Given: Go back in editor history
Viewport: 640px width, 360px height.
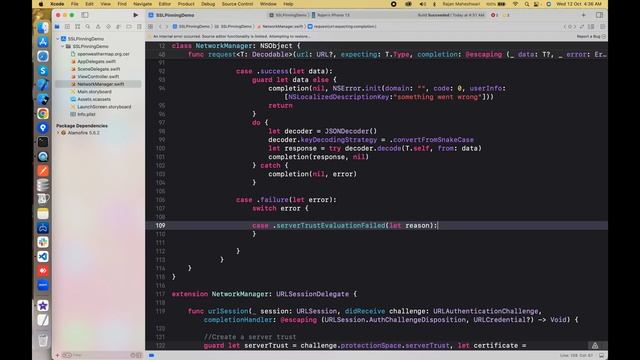Looking at the screenshot, I should (x=160, y=27).
